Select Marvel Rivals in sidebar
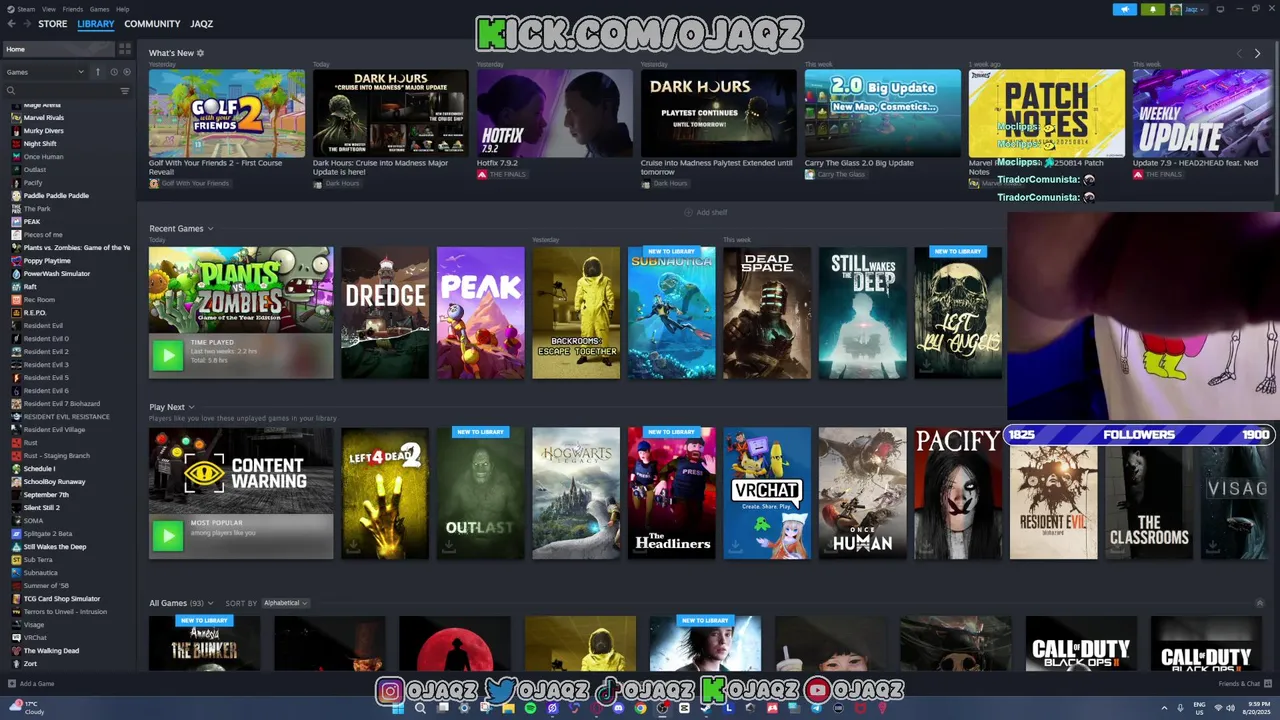 [43, 117]
